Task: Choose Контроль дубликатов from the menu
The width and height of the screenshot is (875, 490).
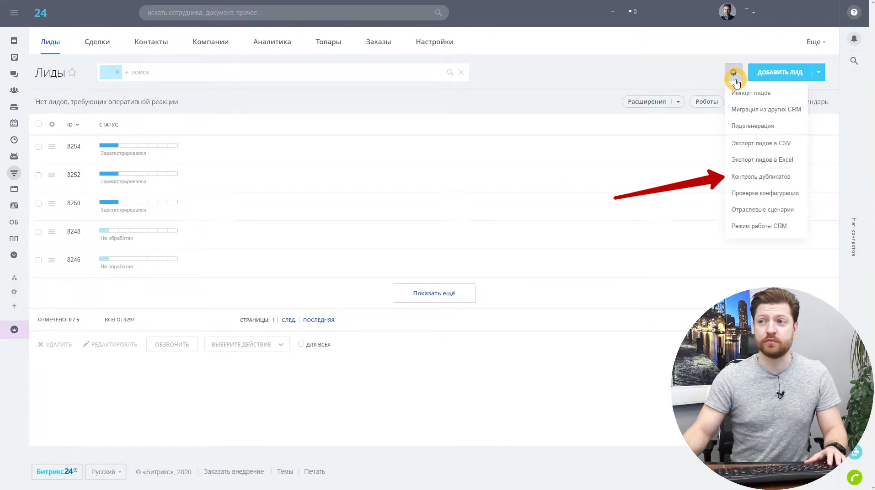Action: click(761, 176)
